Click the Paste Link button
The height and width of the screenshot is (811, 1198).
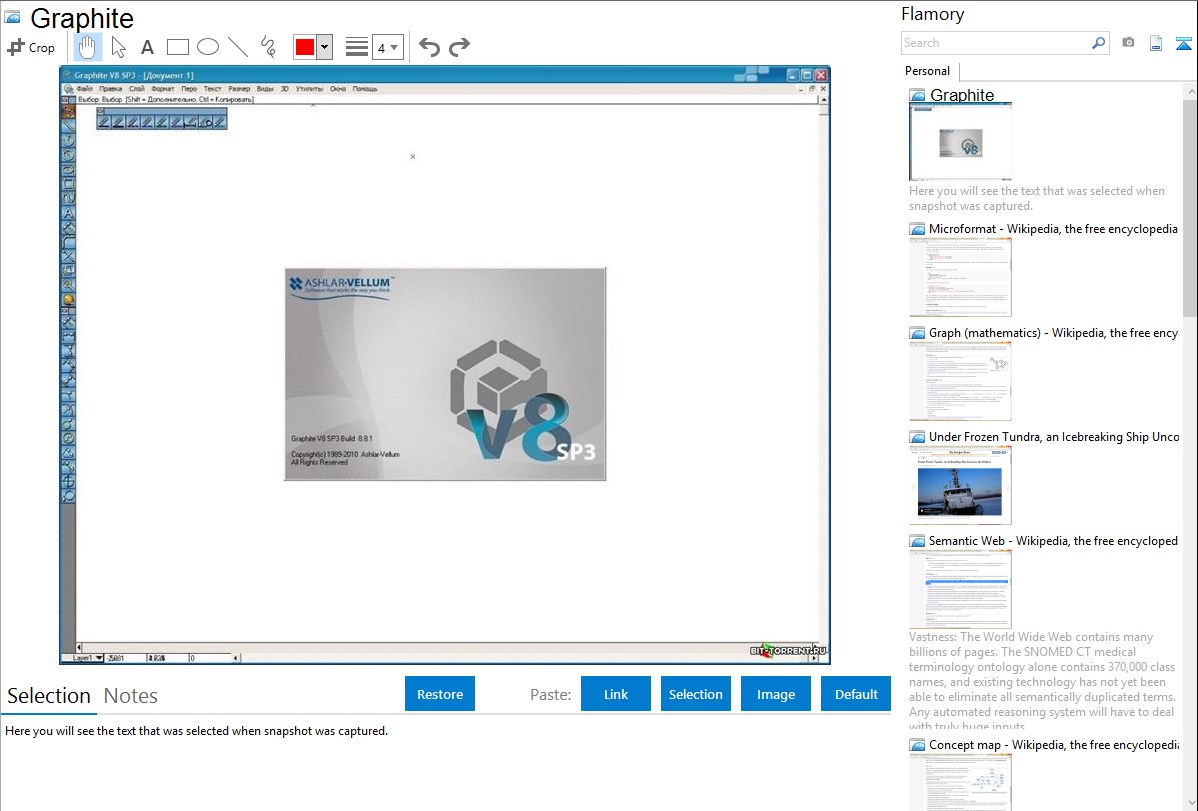click(x=616, y=694)
